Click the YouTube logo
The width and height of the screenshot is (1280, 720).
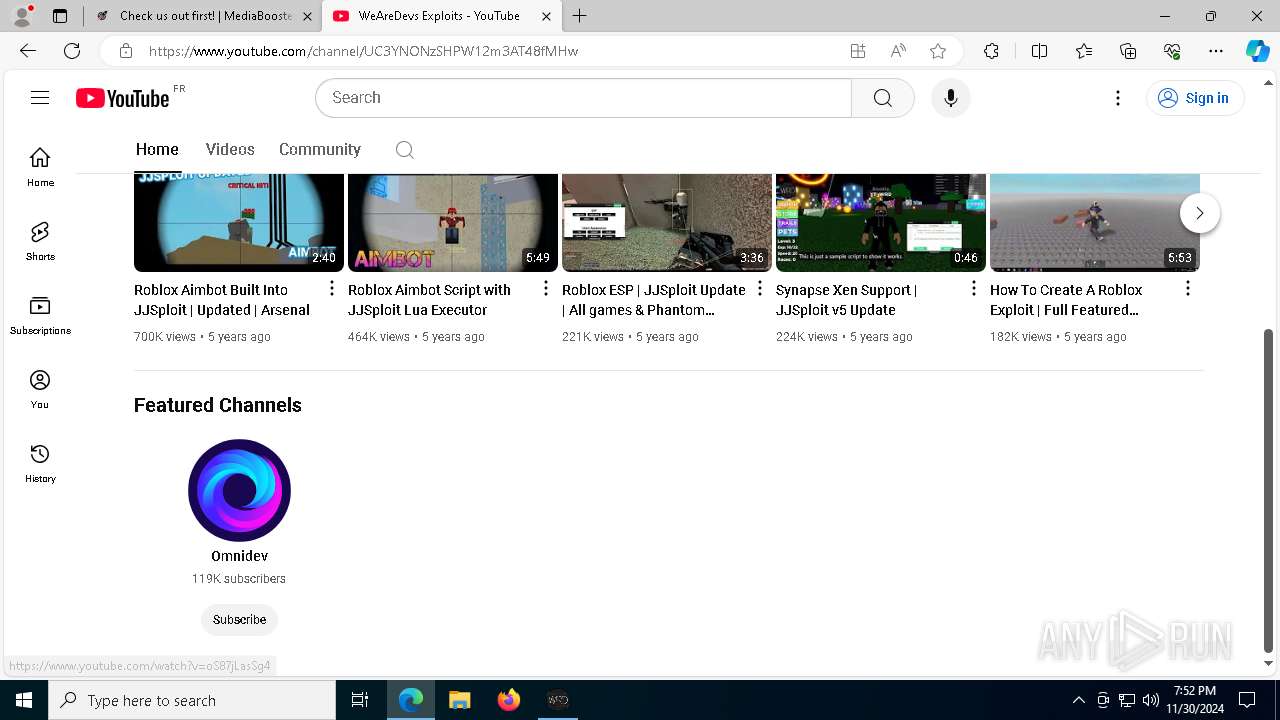123,98
